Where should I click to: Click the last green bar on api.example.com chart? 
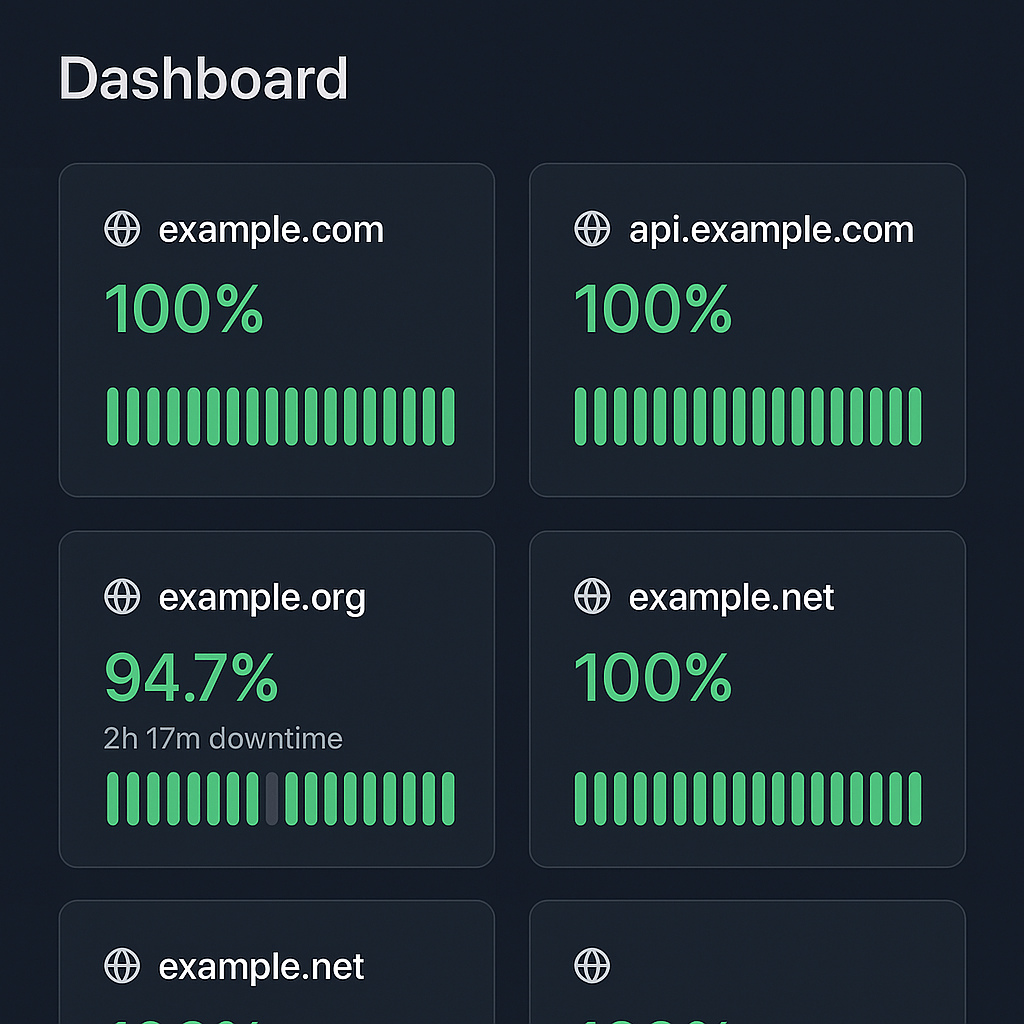pyautogui.click(x=916, y=416)
